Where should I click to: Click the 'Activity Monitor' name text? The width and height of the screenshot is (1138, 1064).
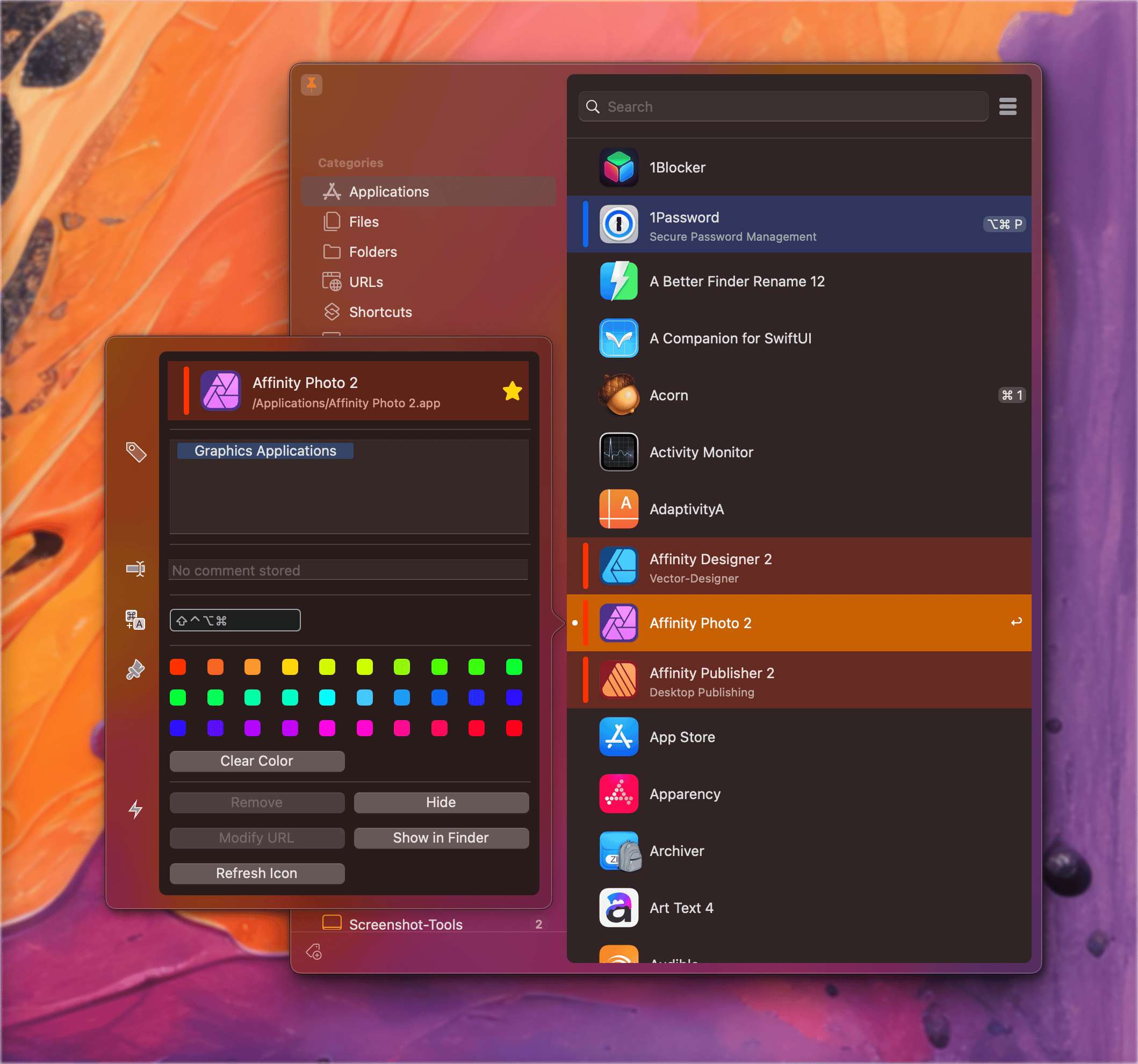[x=701, y=452]
